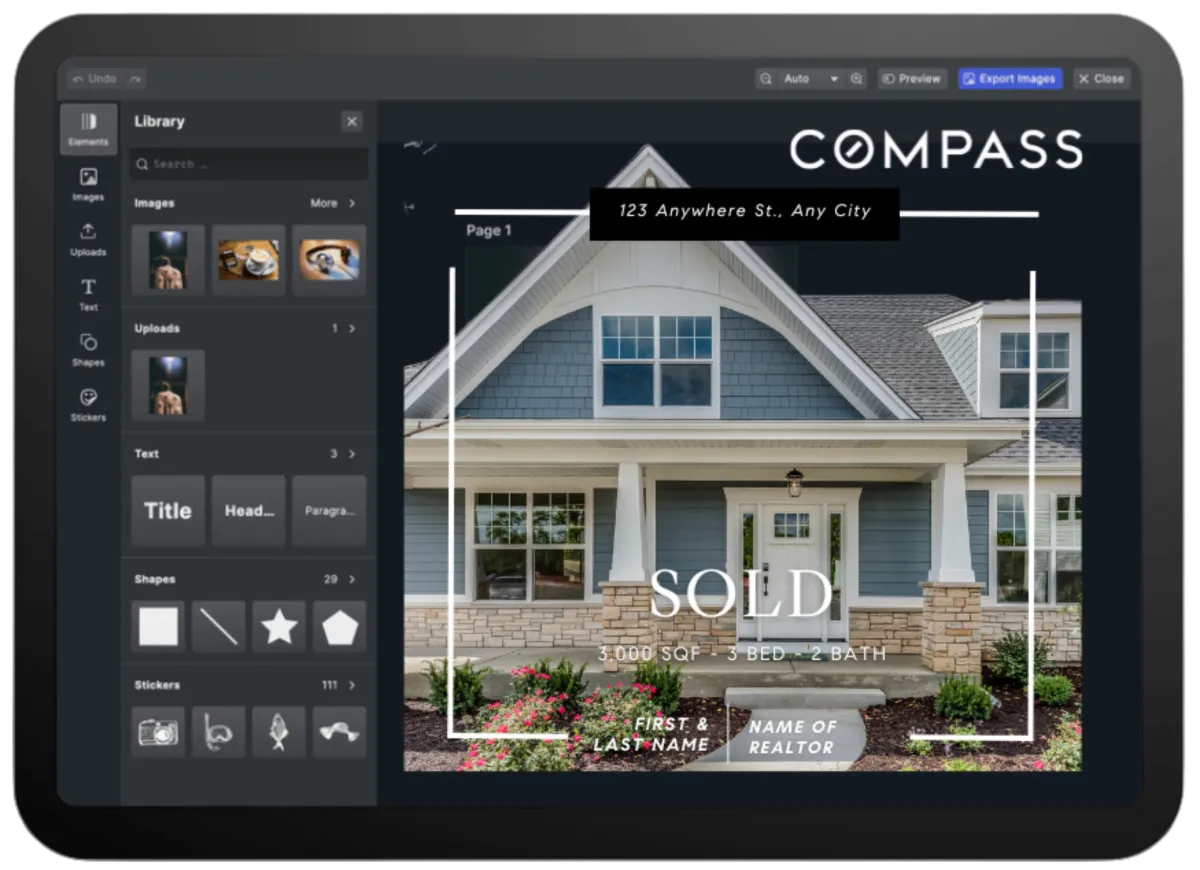Select the 'FIRST & LAST NAME' text

(652, 734)
